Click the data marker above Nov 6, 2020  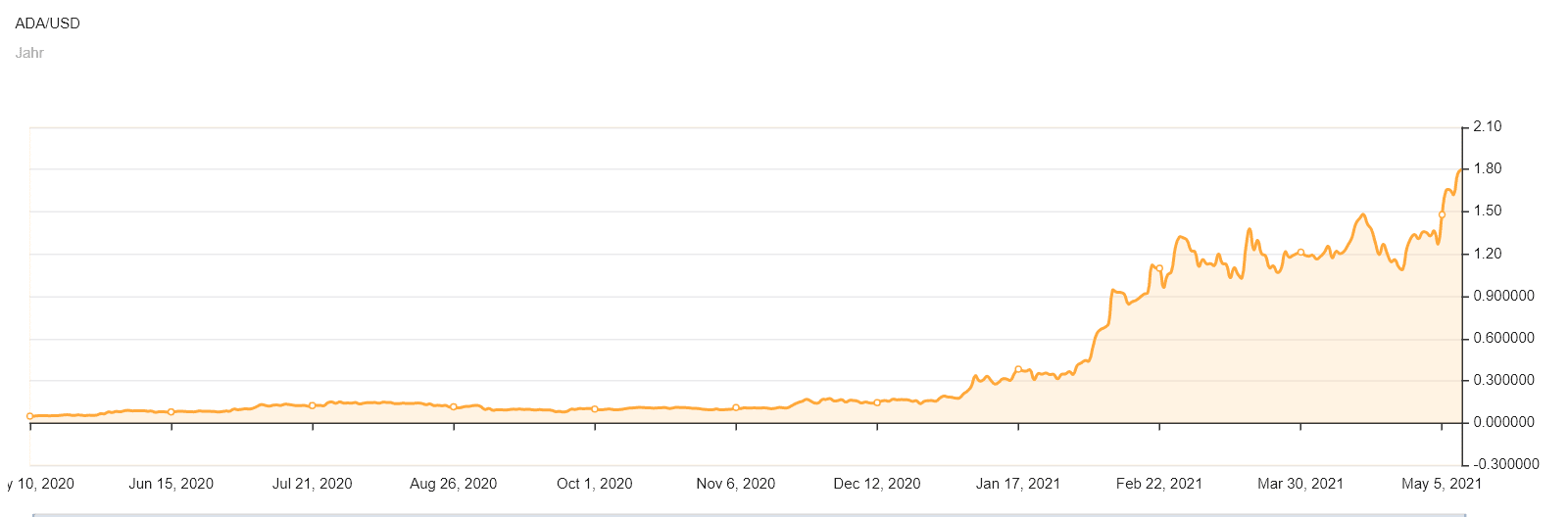[736, 407]
